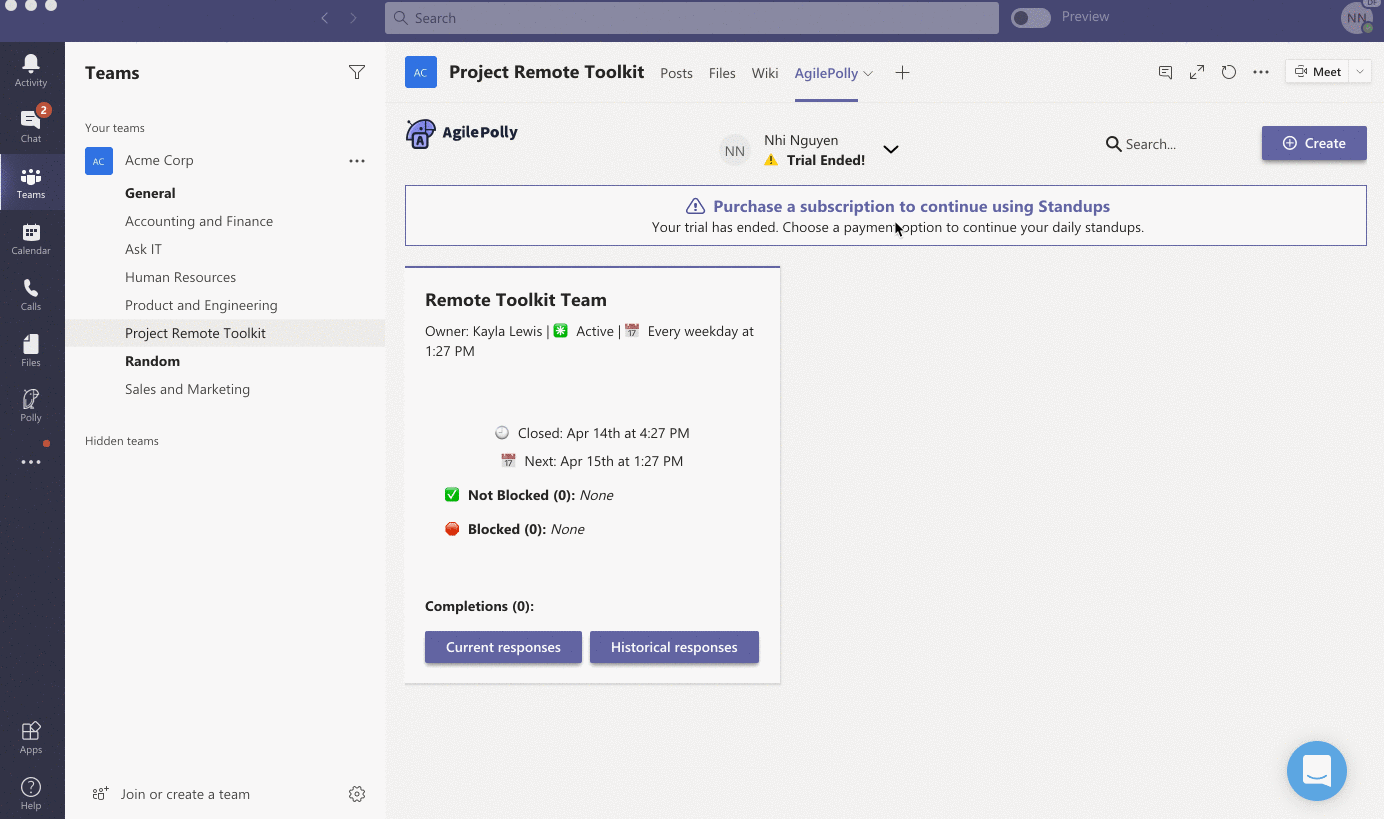Image resolution: width=1384 pixels, height=819 pixels.
Task: Click the Meet button
Action: [x=1317, y=72]
